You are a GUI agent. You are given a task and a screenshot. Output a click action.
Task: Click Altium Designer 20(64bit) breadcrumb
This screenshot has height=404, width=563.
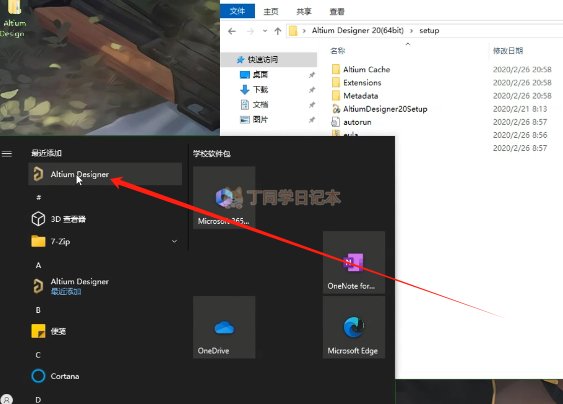click(x=358, y=31)
